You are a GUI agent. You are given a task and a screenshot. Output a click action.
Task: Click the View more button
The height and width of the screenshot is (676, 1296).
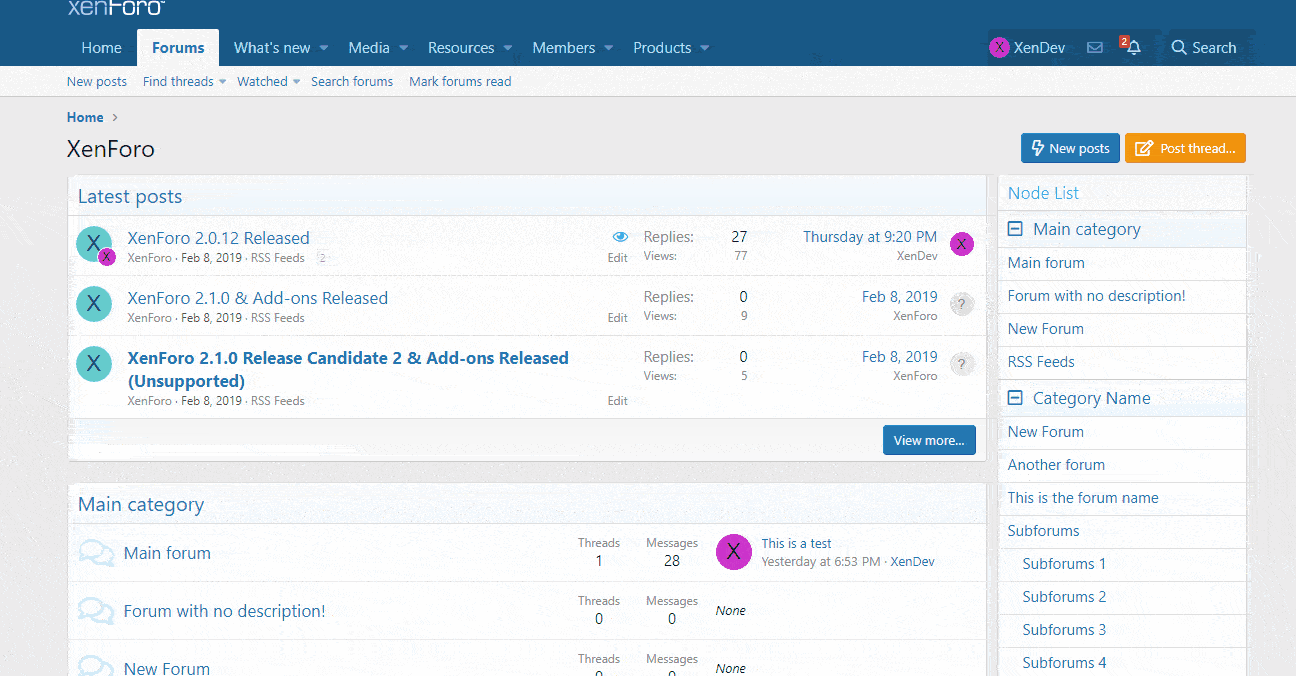tap(928, 440)
